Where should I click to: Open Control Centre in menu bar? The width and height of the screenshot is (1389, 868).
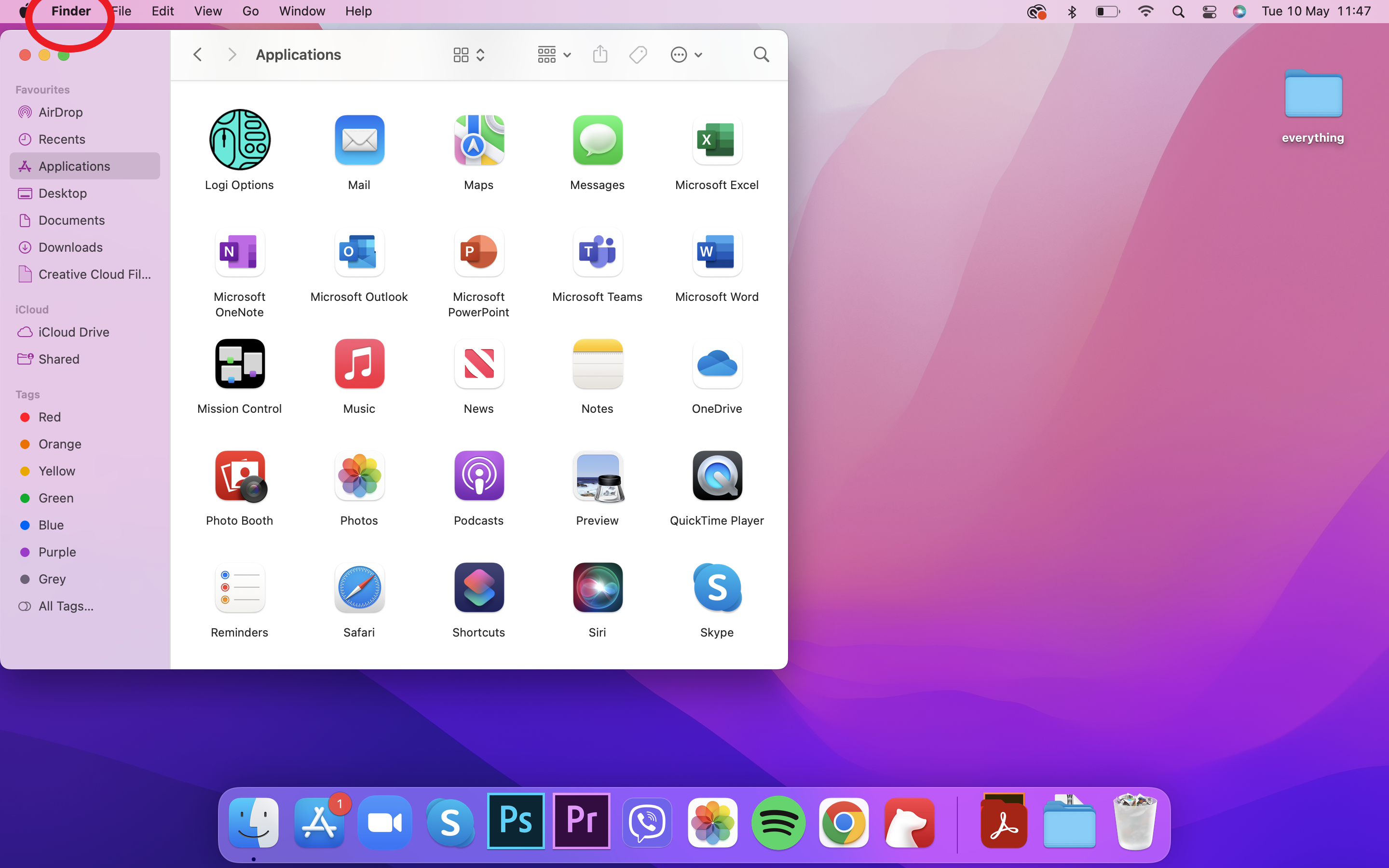click(x=1209, y=12)
